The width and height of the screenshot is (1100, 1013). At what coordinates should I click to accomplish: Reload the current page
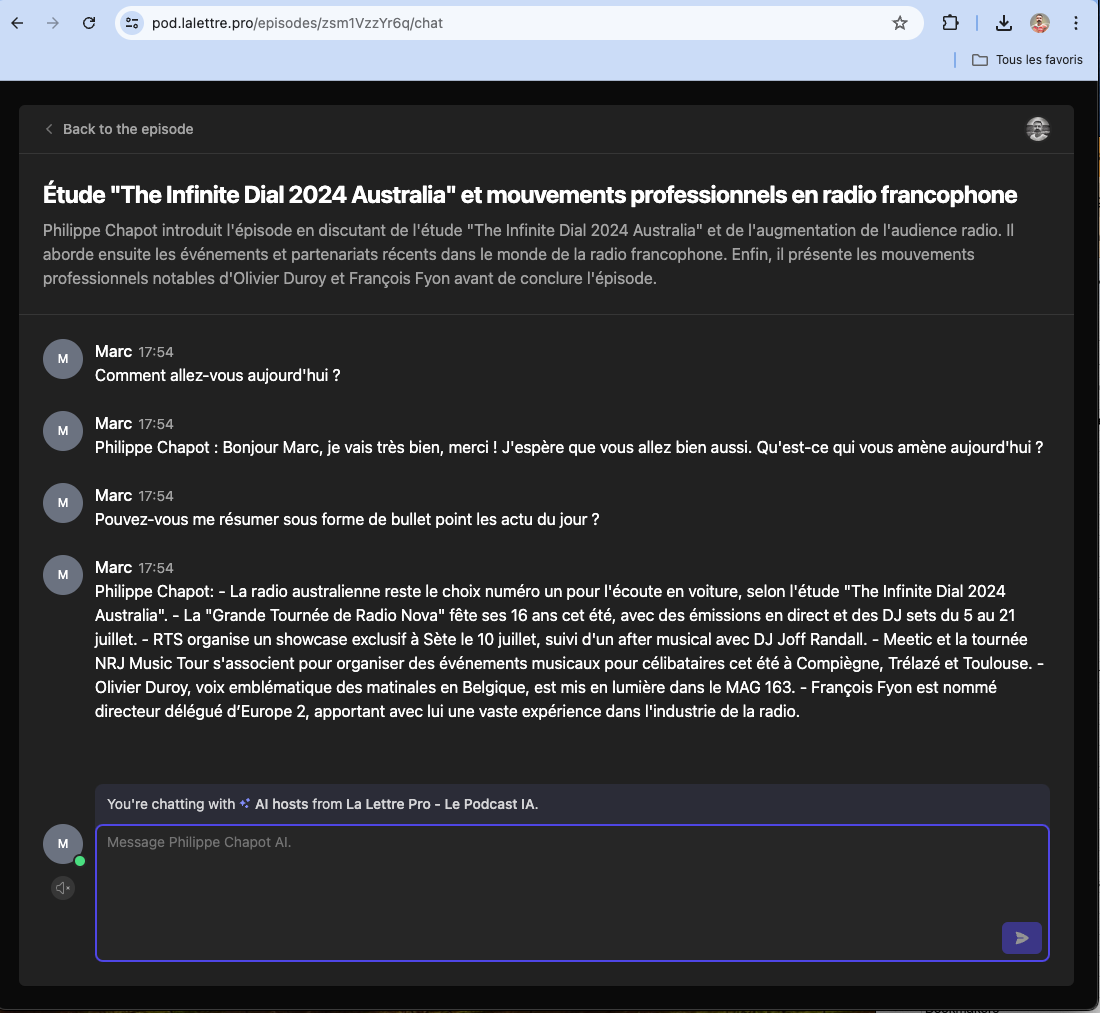pyautogui.click(x=89, y=23)
